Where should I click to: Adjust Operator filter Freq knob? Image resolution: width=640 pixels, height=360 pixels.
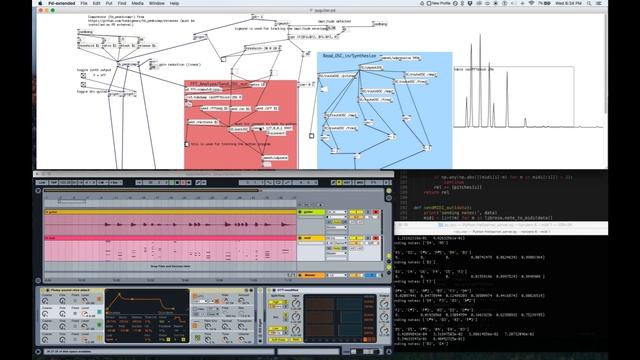tap(225, 313)
